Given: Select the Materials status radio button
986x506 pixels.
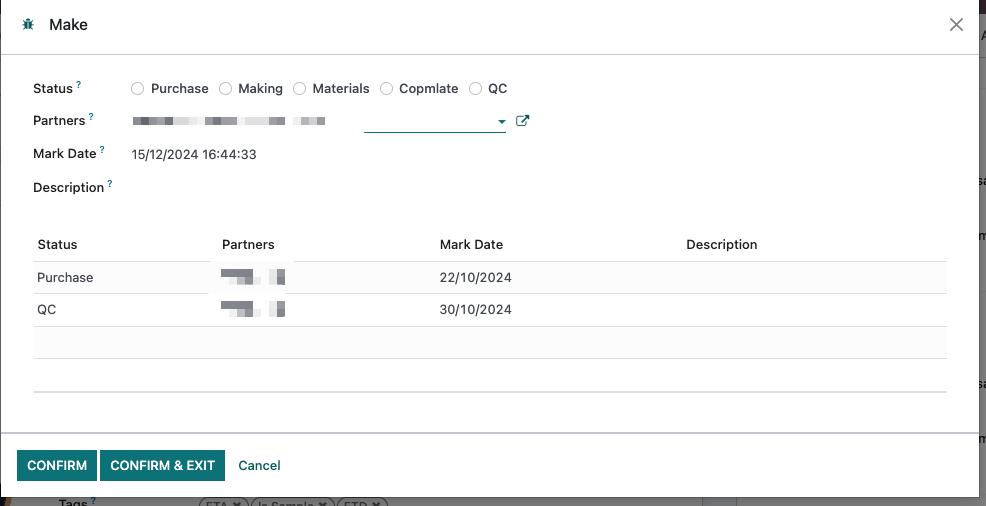Looking at the screenshot, I should (x=299, y=89).
